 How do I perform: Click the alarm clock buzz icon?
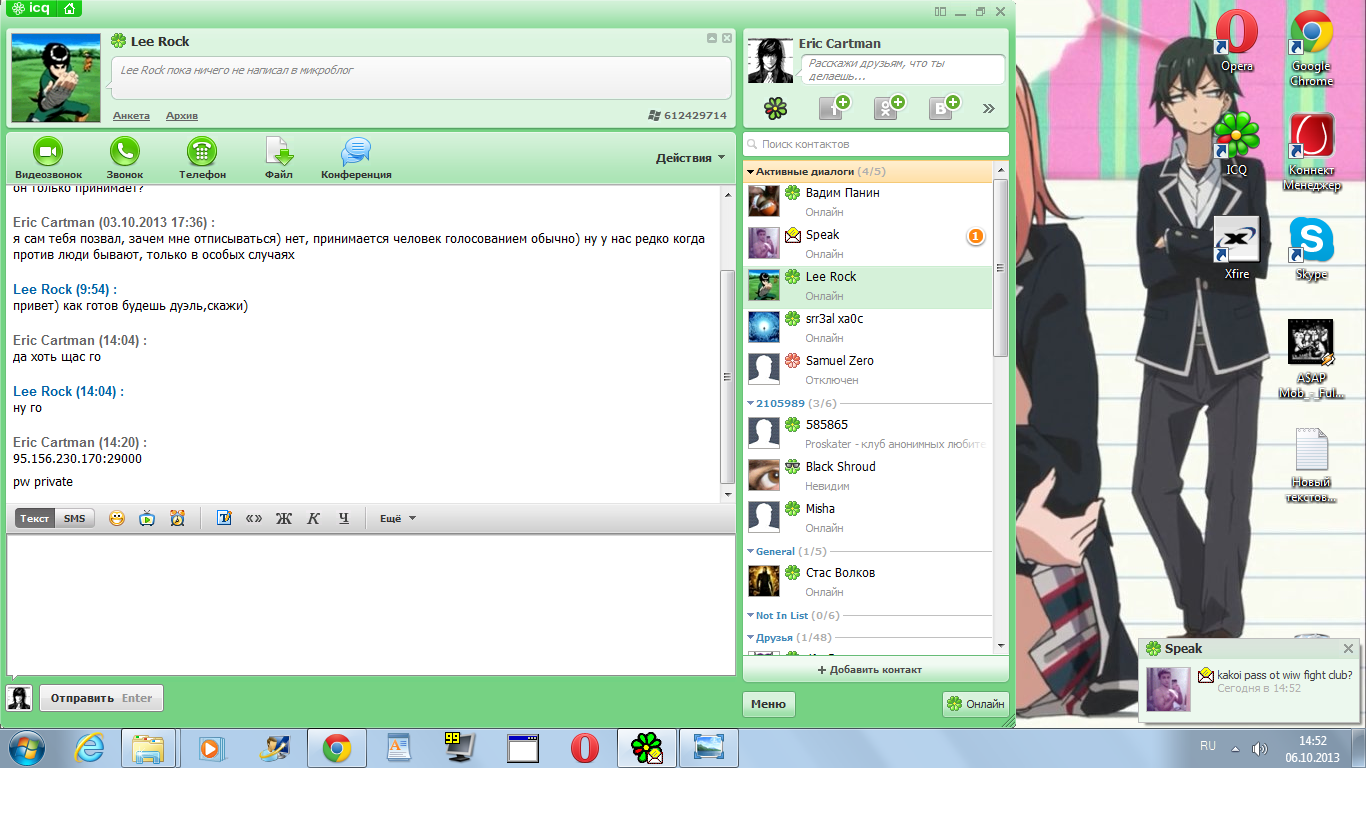coord(177,518)
